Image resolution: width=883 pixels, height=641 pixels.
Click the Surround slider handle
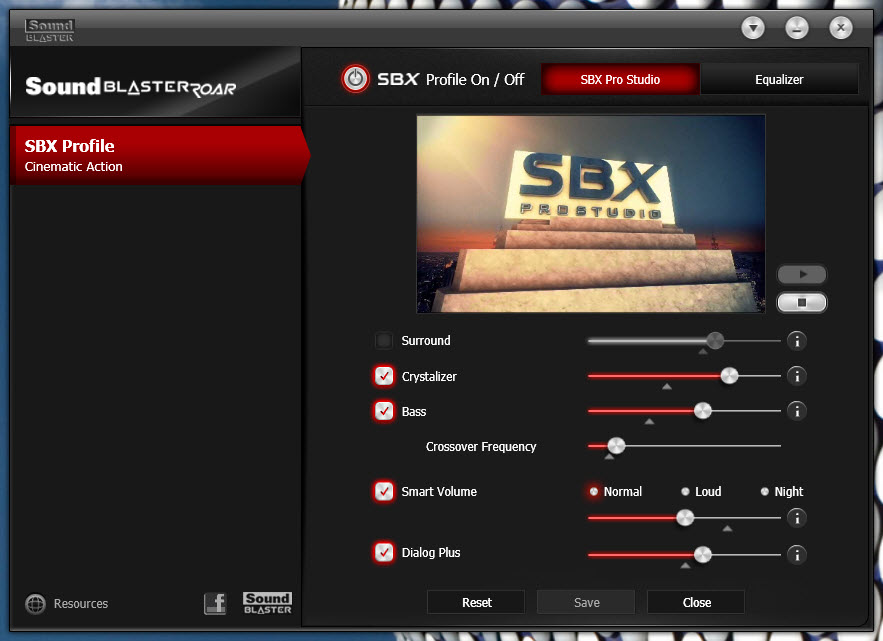715,340
